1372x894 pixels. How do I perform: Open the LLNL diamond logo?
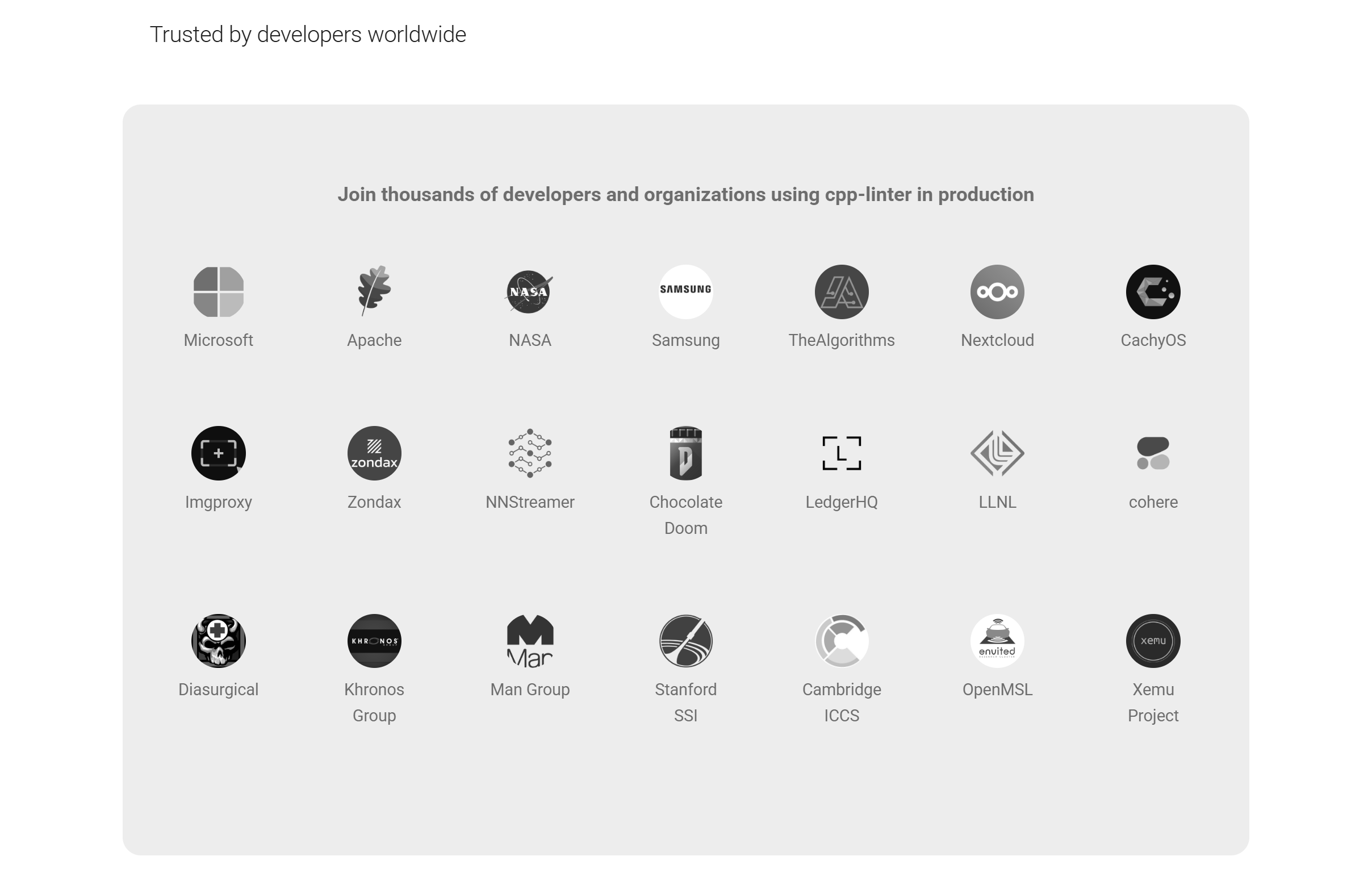tap(997, 453)
